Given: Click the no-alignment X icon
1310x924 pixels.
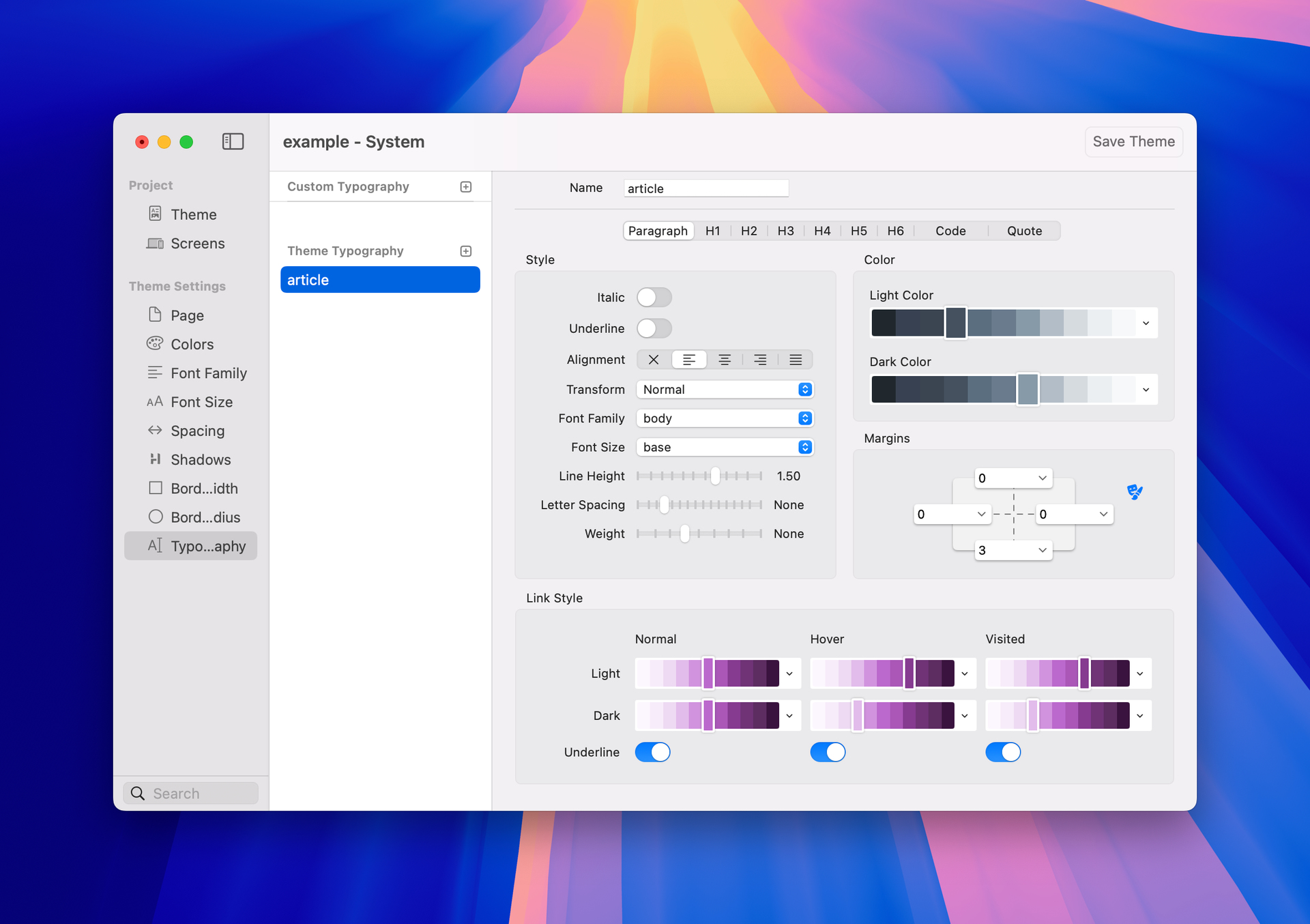Looking at the screenshot, I should pos(654,360).
